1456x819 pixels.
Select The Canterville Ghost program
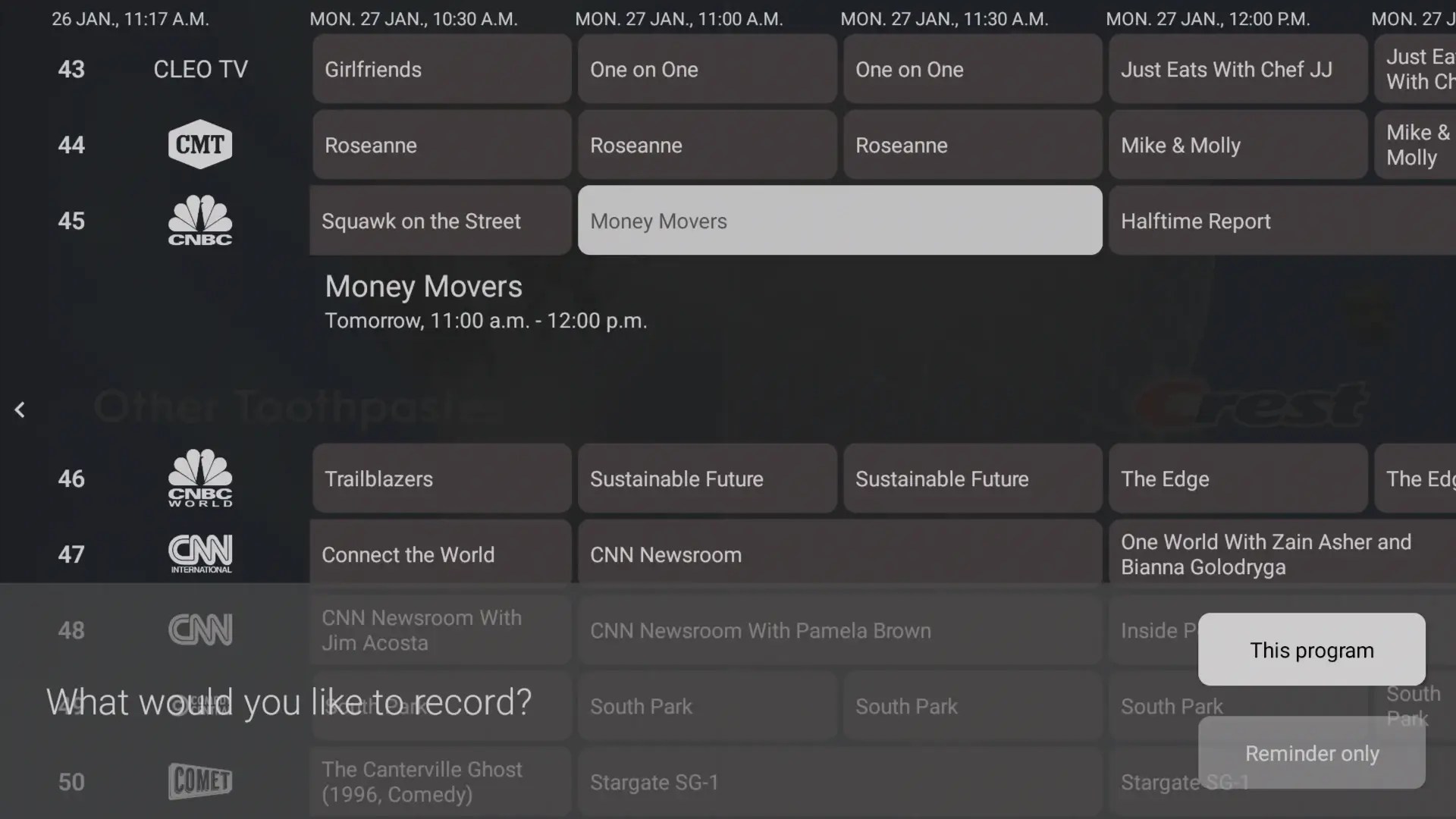pos(441,782)
